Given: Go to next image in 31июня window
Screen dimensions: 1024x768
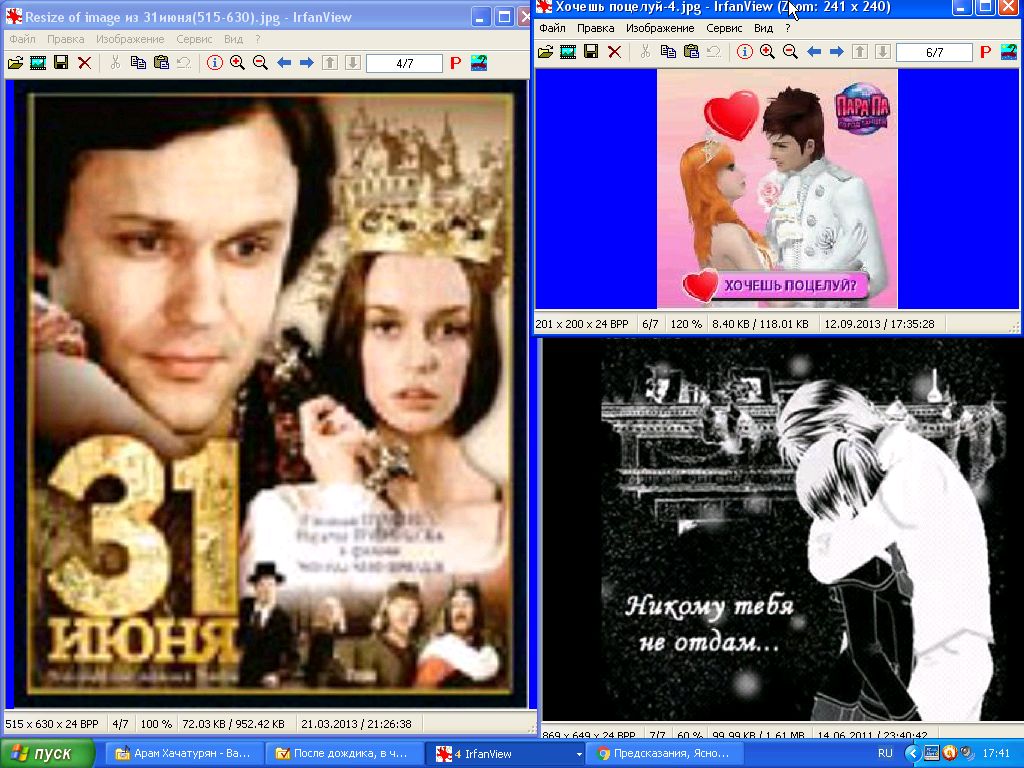Looking at the screenshot, I should (x=307, y=63).
